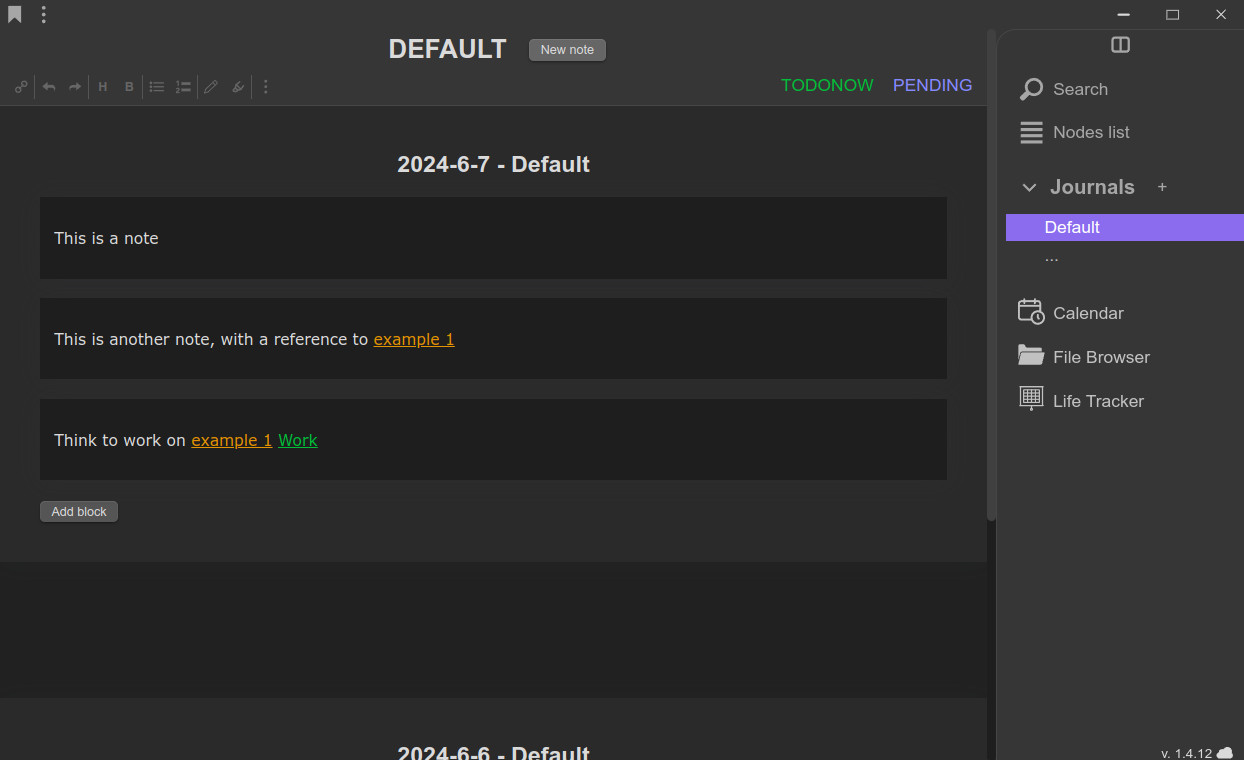This screenshot has height=760, width=1244.
Task: Undo the last edit
Action: click(49, 87)
